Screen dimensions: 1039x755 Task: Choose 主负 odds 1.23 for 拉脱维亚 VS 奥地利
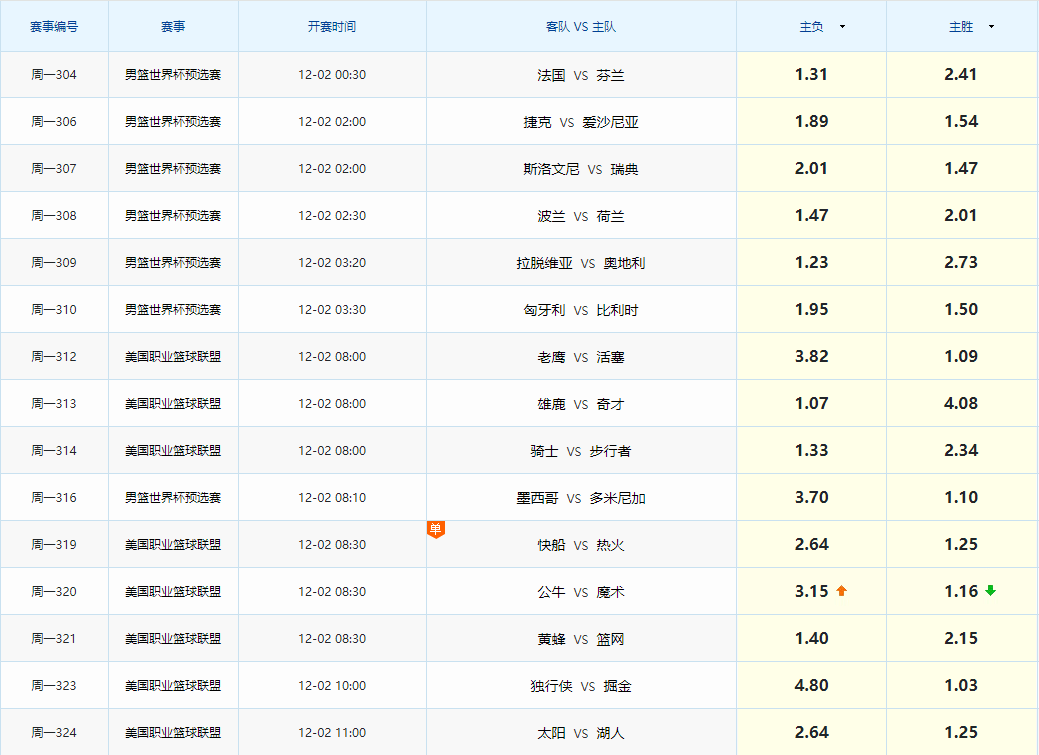point(811,262)
